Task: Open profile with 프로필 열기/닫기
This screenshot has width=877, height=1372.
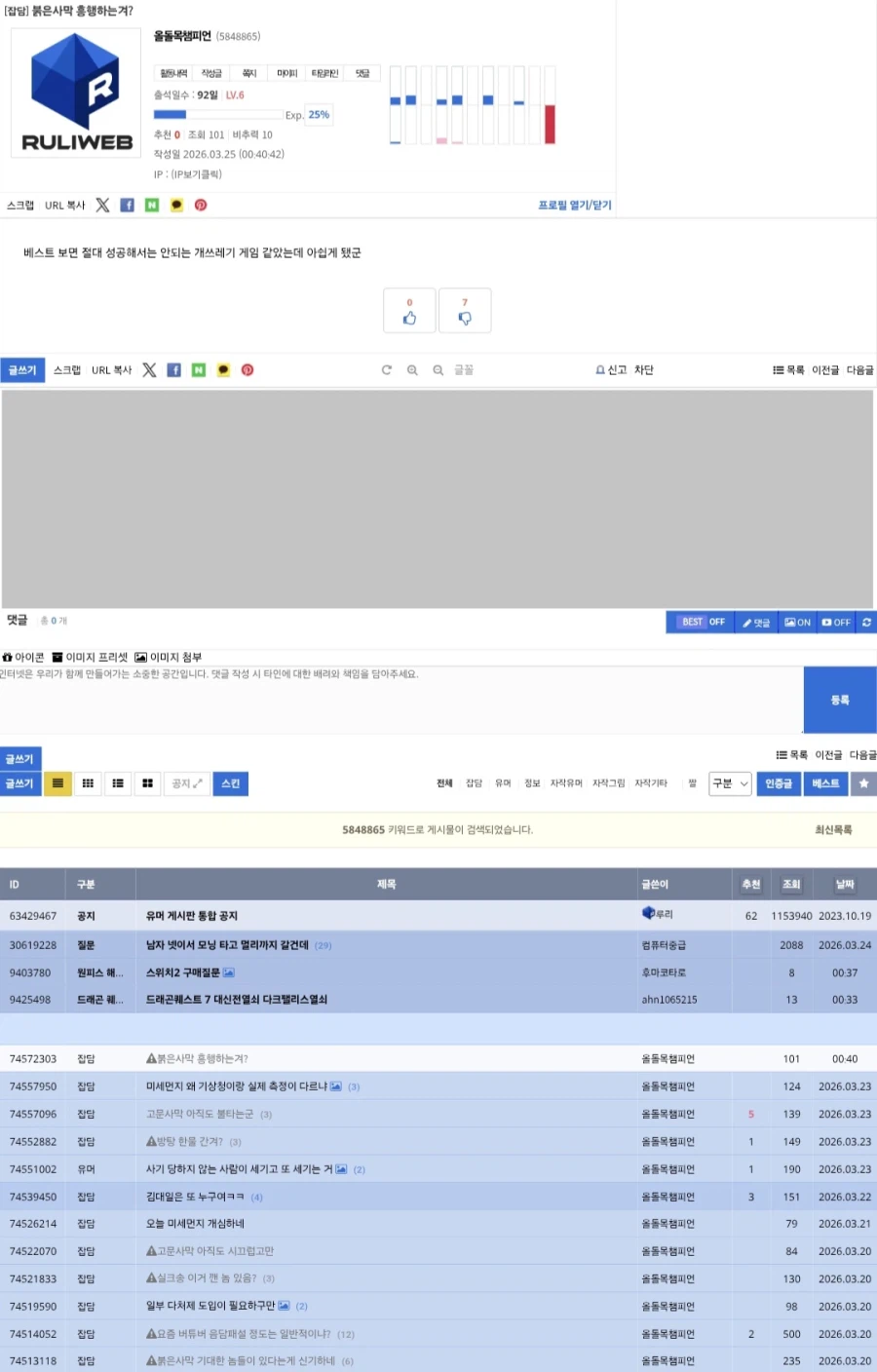Action: click(575, 205)
